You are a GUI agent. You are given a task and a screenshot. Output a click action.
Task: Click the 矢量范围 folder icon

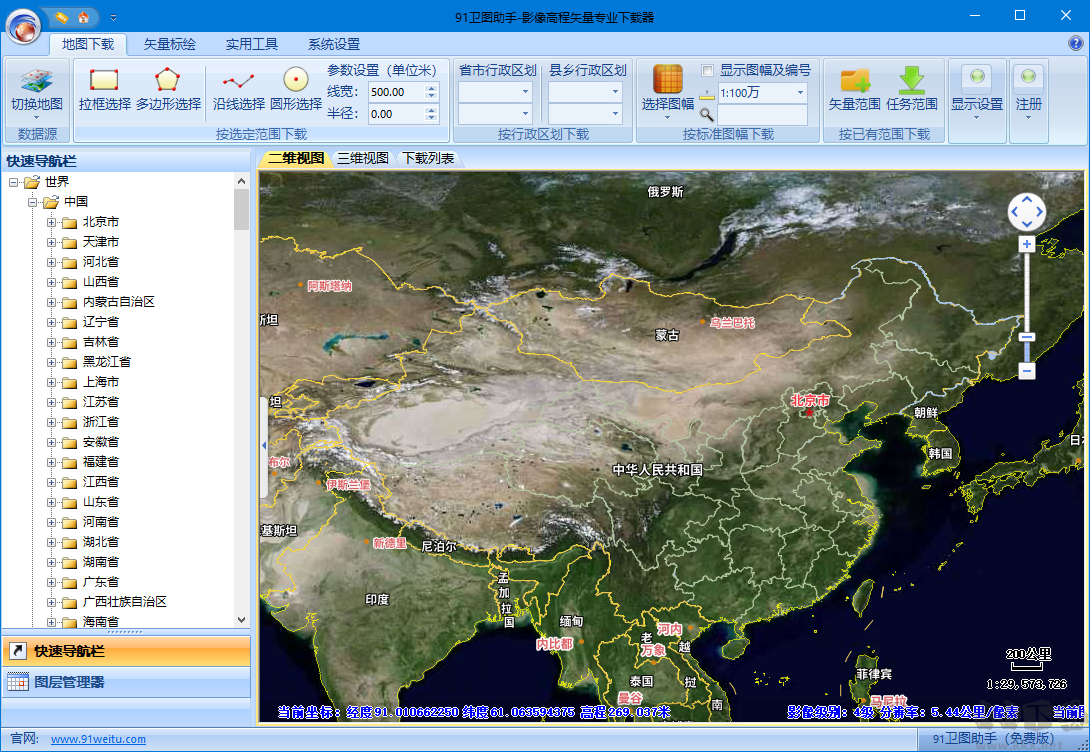854,80
